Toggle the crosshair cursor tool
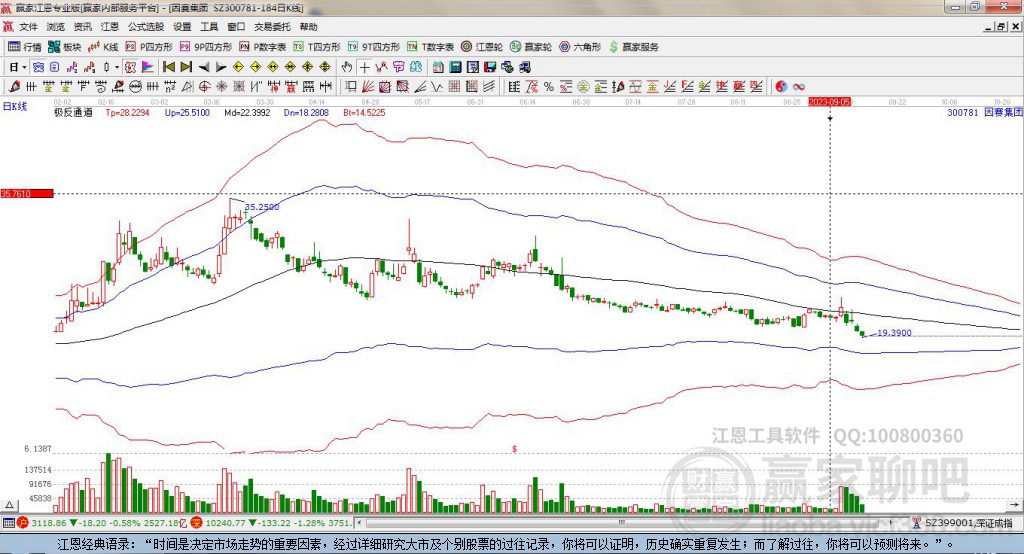 pyautogui.click(x=364, y=67)
